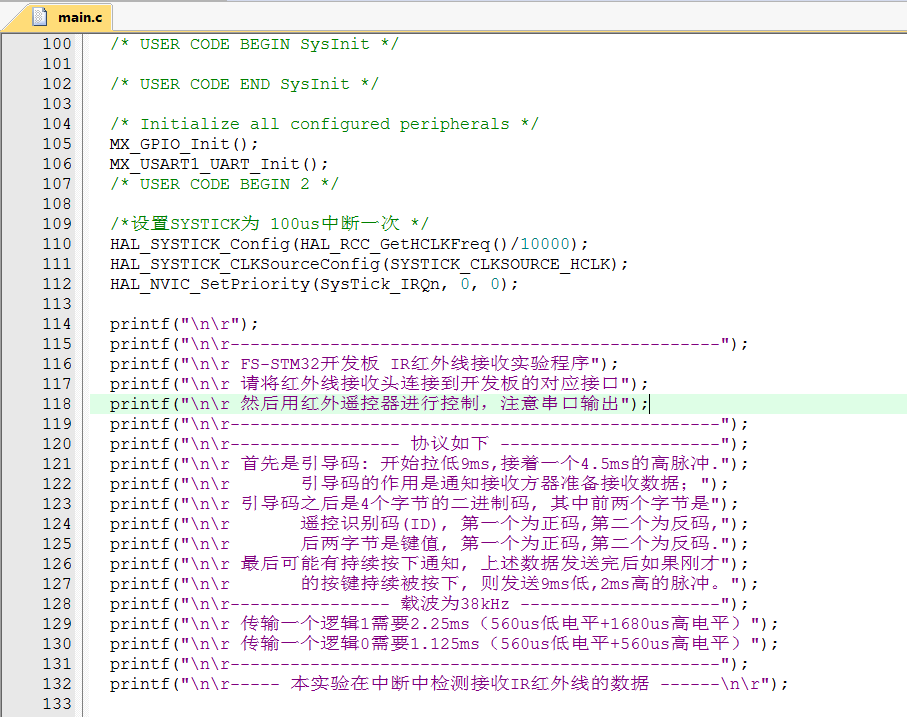
Task: Click the 2.25ms printf line
Action: 444,624
